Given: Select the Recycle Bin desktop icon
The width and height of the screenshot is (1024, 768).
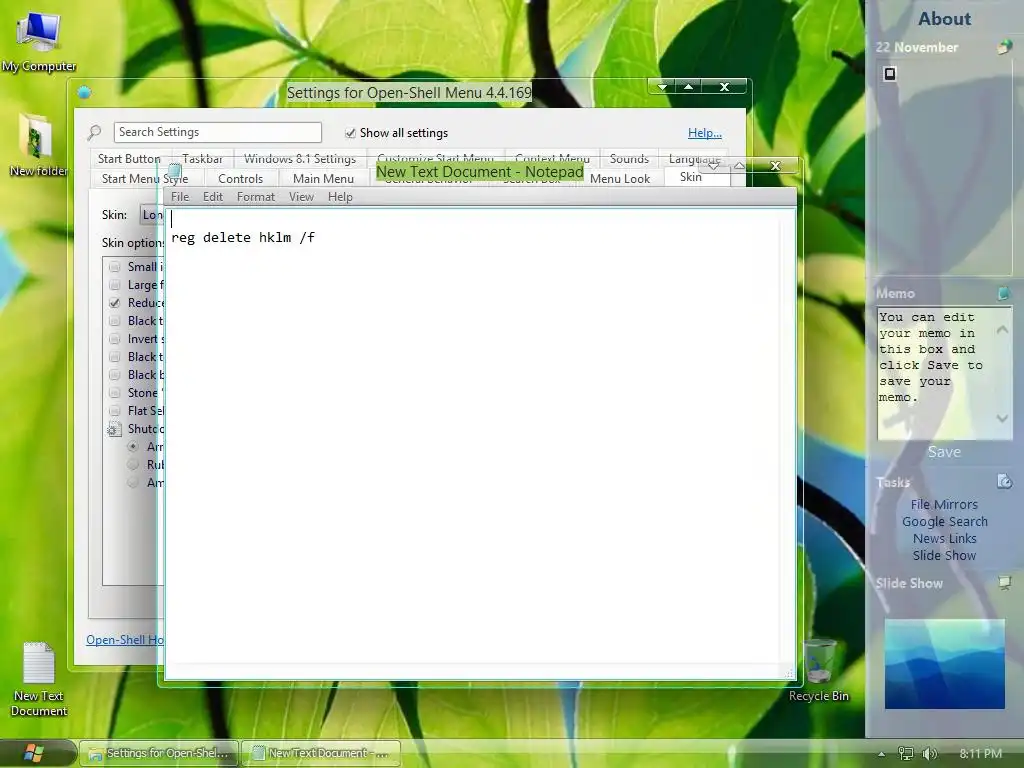Looking at the screenshot, I should 818,669.
